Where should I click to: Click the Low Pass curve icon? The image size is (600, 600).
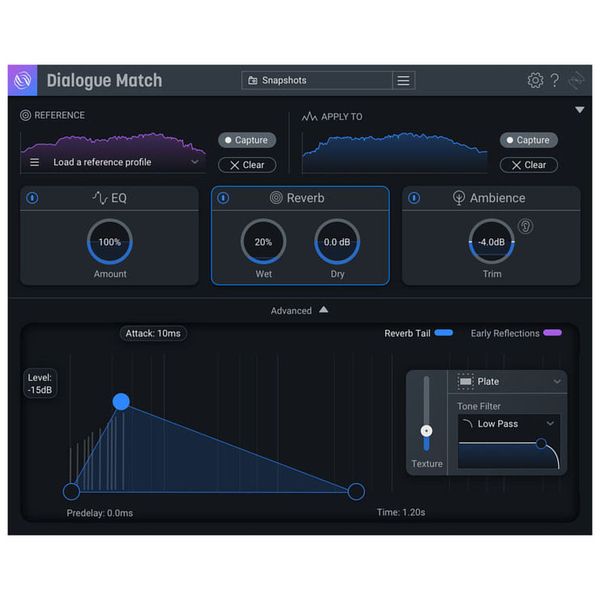tap(468, 423)
